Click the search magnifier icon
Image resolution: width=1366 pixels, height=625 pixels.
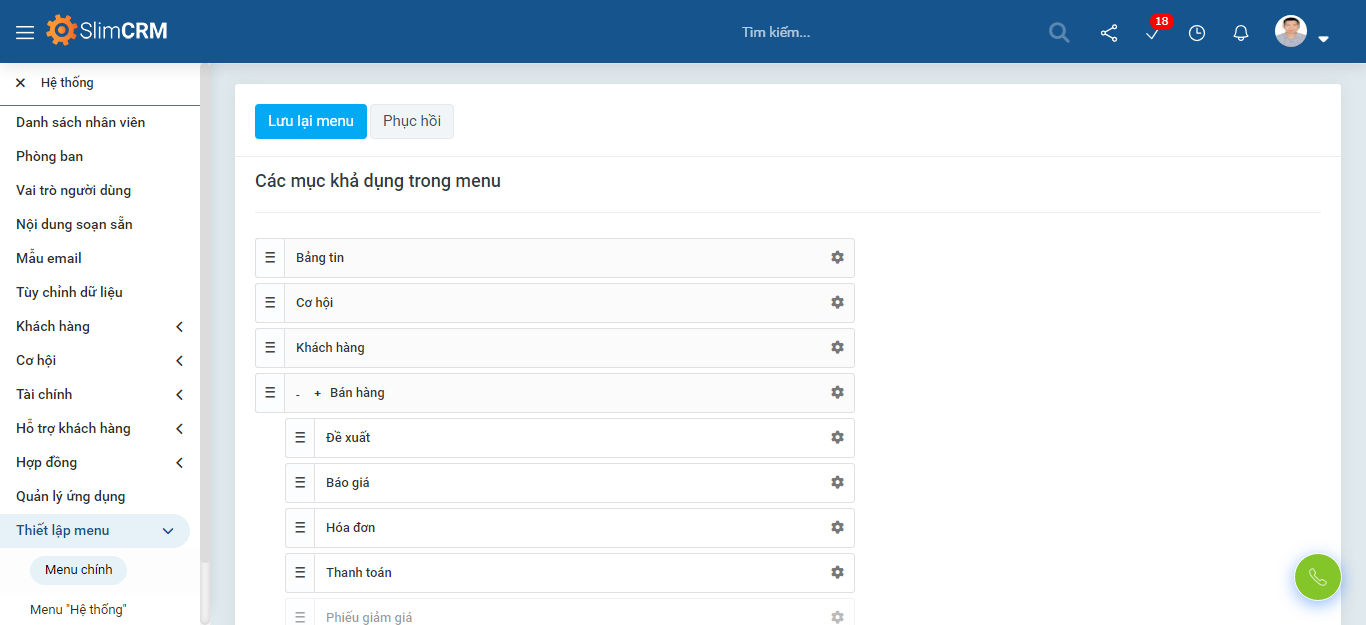tap(1059, 33)
